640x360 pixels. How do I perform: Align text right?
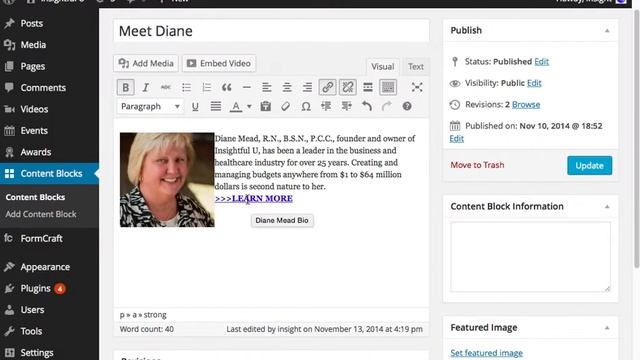(307, 87)
